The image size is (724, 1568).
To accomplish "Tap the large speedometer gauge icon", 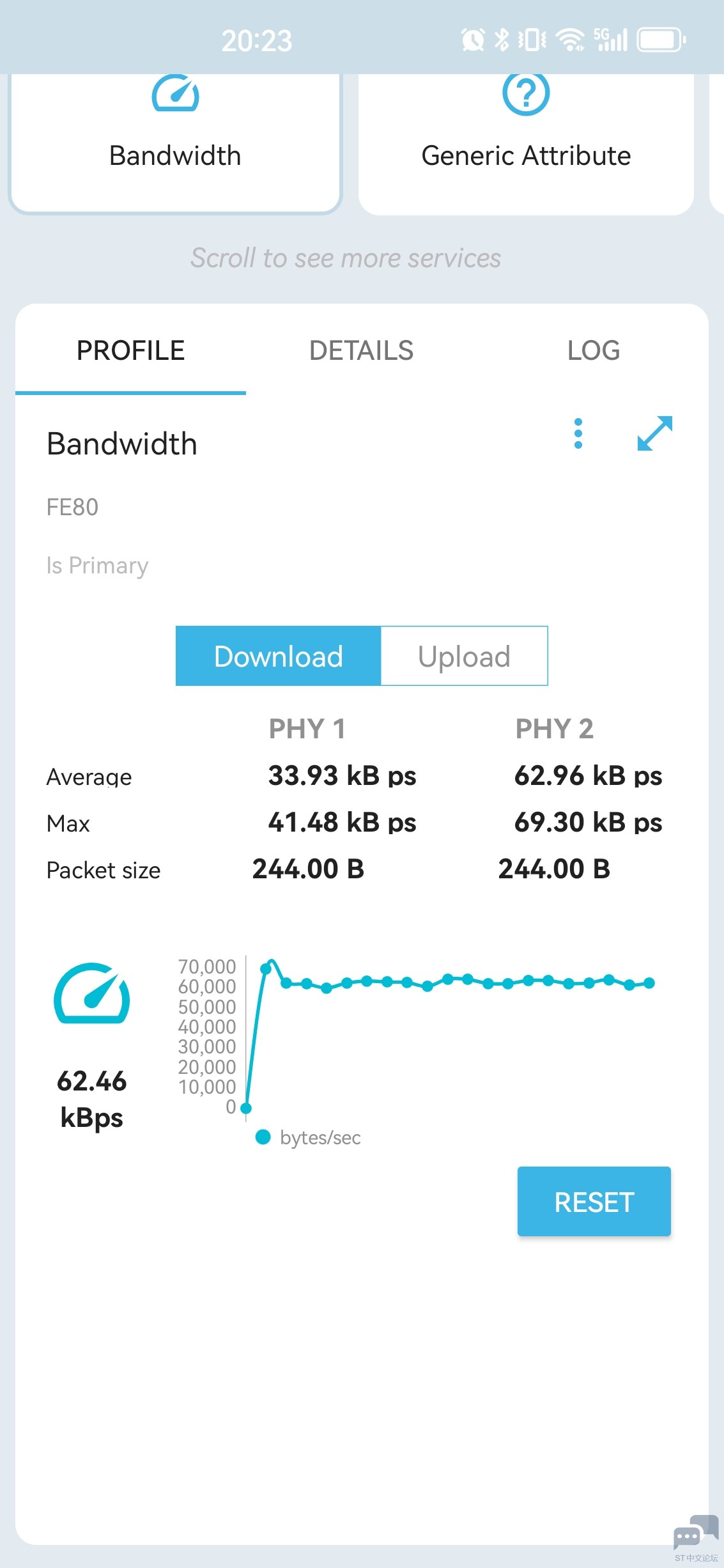I will (92, 993).
